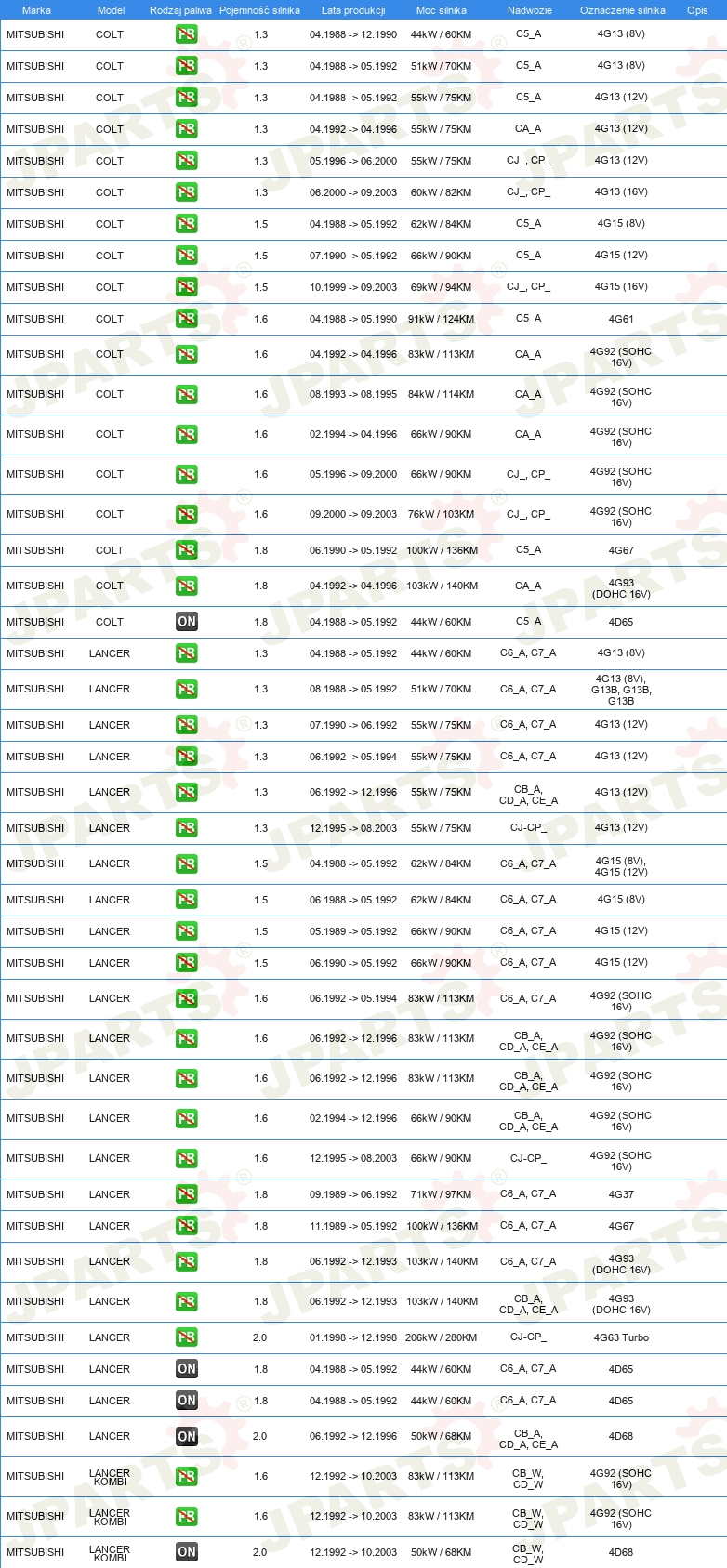Select the '08.1993 -> 08.1995' production years cell
The width and height of the screenshot is (727, 1568).
coord(353,394)
